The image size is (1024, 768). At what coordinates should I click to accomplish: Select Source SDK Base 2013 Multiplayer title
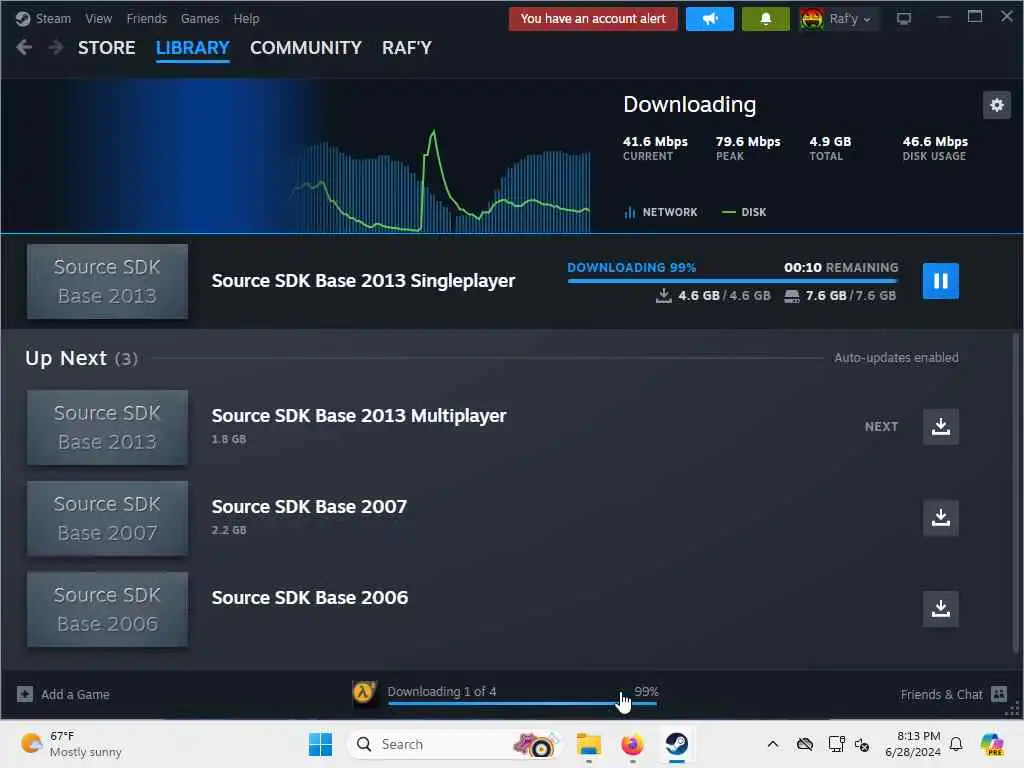(359, 415)
